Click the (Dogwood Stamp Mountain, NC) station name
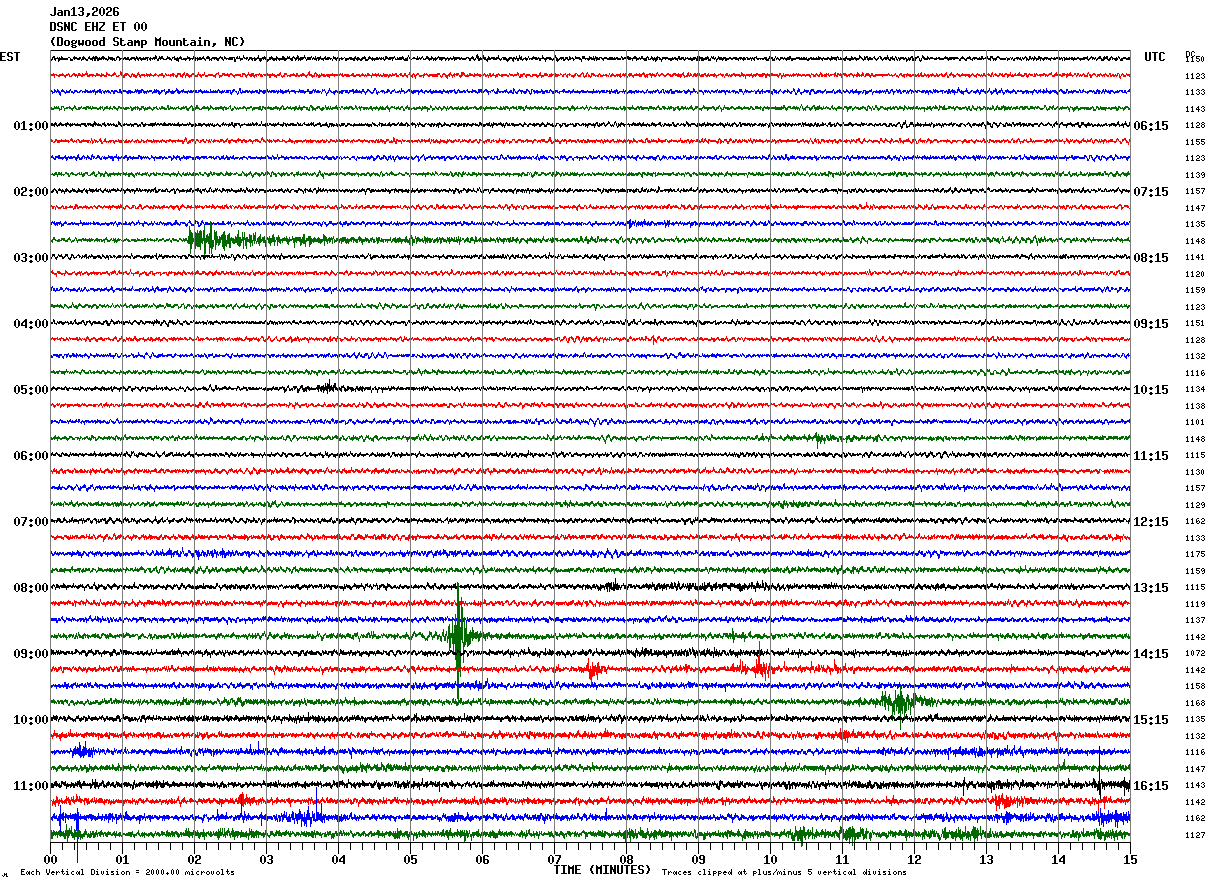 (147, 42)
